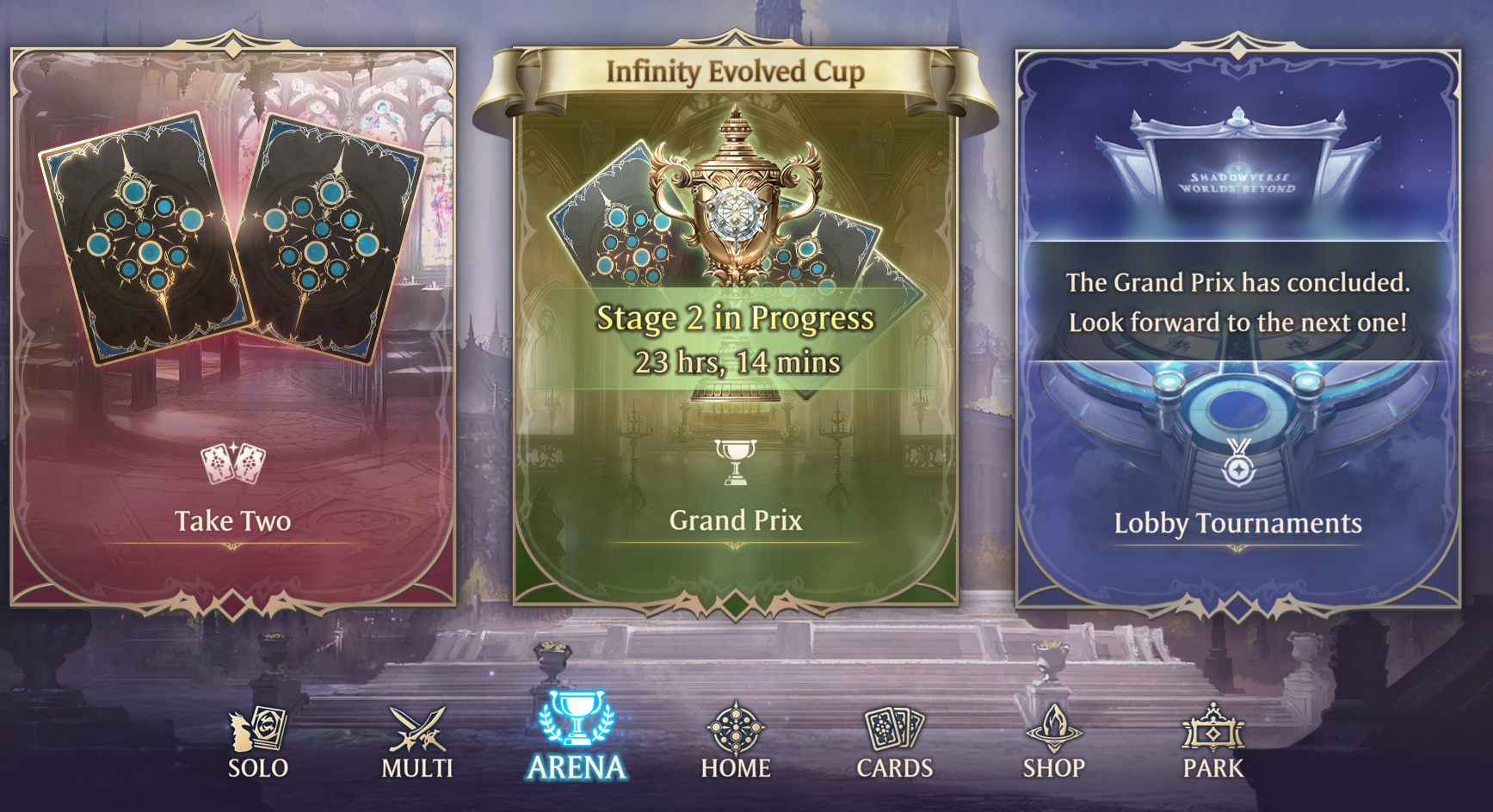
Task: Select the crossed swords Multi icon
Action: 417,729
